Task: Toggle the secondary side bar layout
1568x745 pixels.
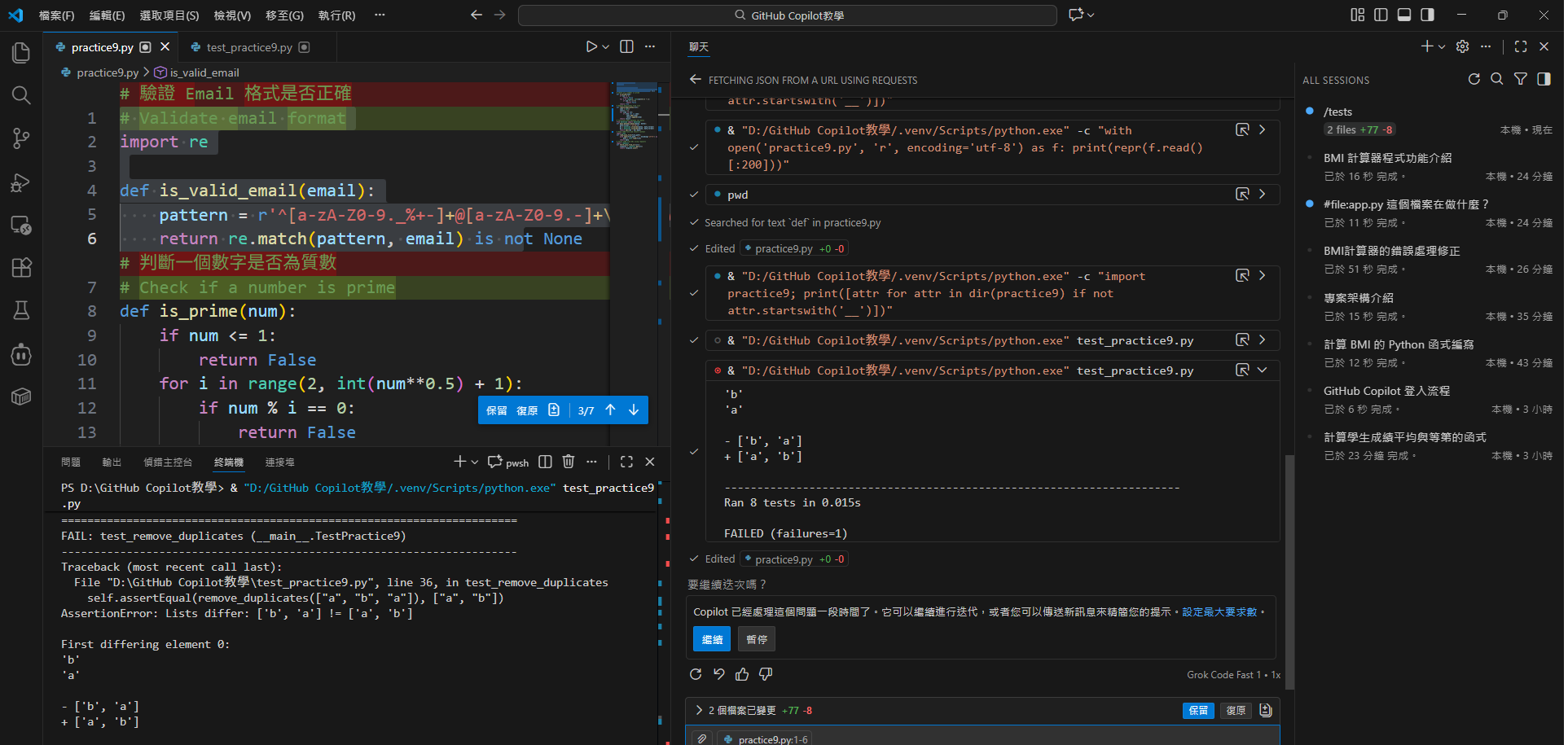Action: pyautogui.click(x=1428, y=15)
